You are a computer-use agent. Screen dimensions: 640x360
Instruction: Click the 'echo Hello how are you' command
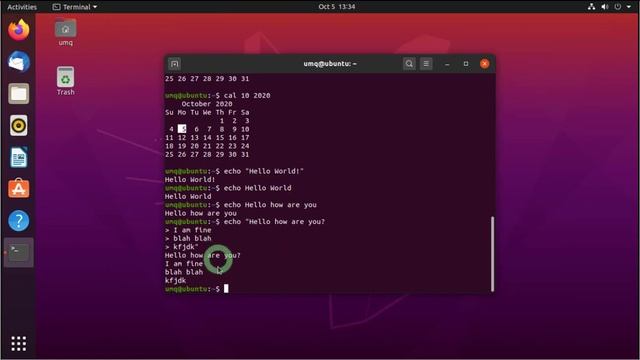[x=270, y=205]
